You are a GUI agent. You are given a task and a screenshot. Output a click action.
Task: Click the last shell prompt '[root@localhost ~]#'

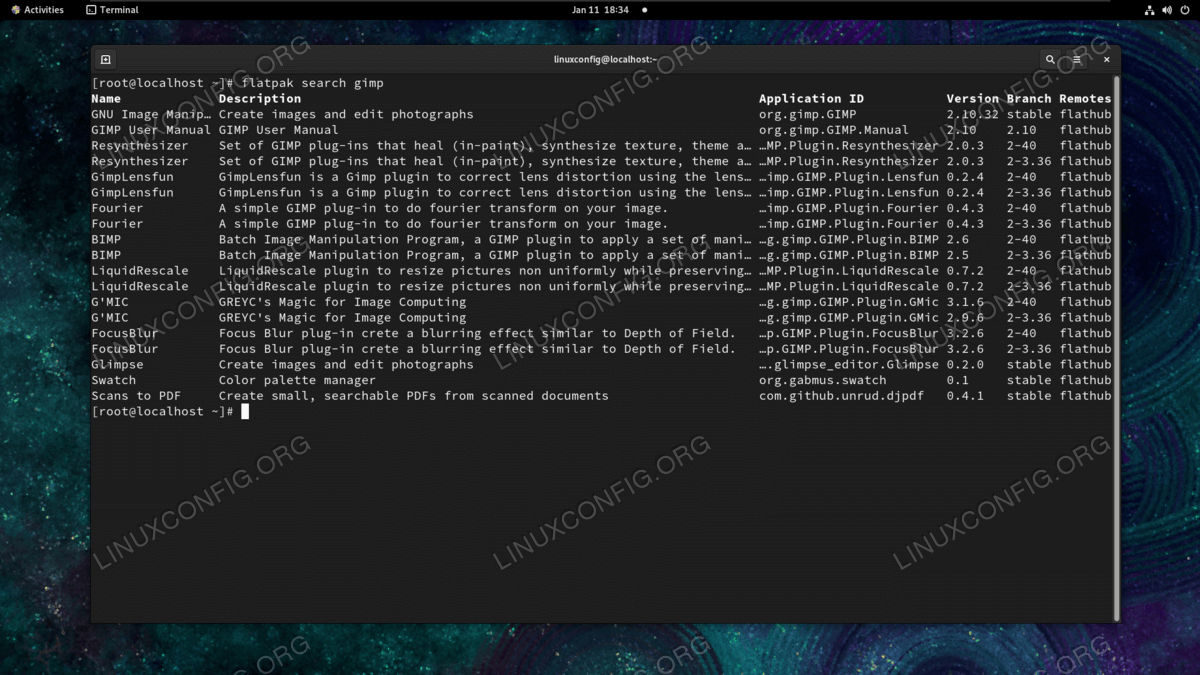pyautogui.click(x=163, y=412)
